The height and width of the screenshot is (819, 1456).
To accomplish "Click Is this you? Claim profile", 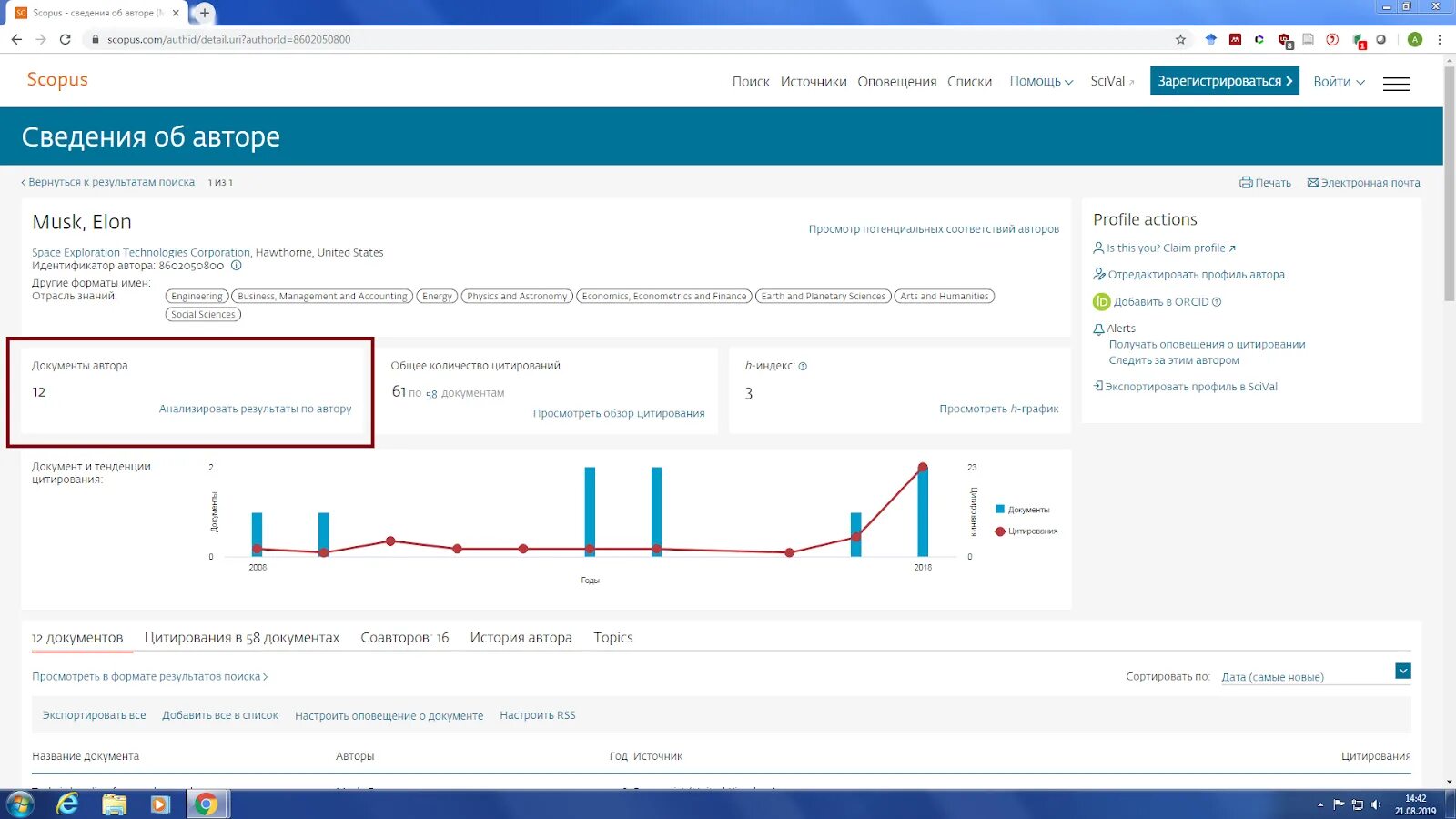I will coord(1165,248).
